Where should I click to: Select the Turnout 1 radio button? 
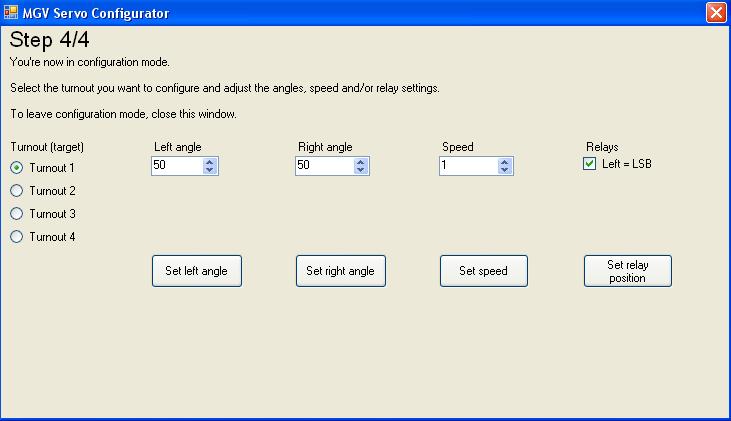tap(16, 168)
